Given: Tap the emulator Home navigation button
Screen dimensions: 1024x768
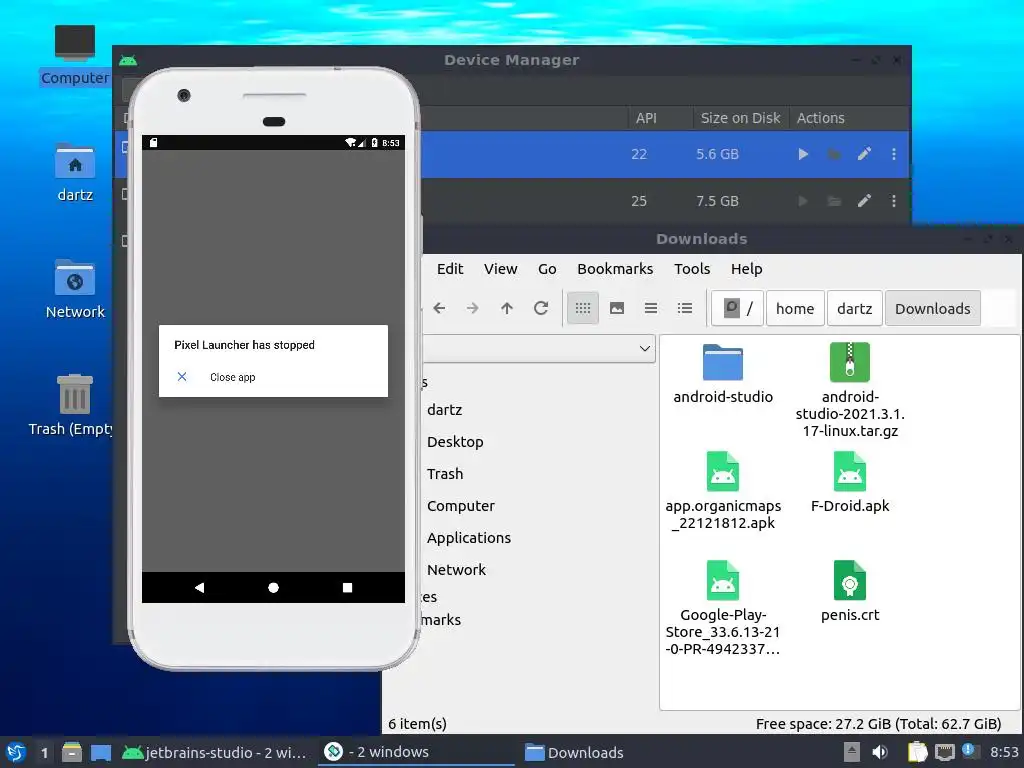Looking at the screenshot, I should 274,588.
